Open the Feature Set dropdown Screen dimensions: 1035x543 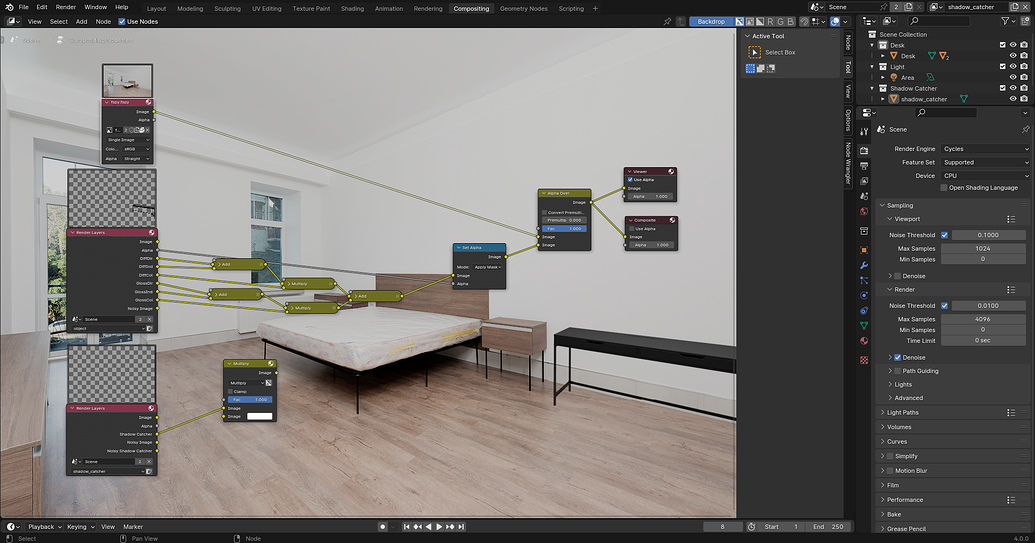(985, 162)
